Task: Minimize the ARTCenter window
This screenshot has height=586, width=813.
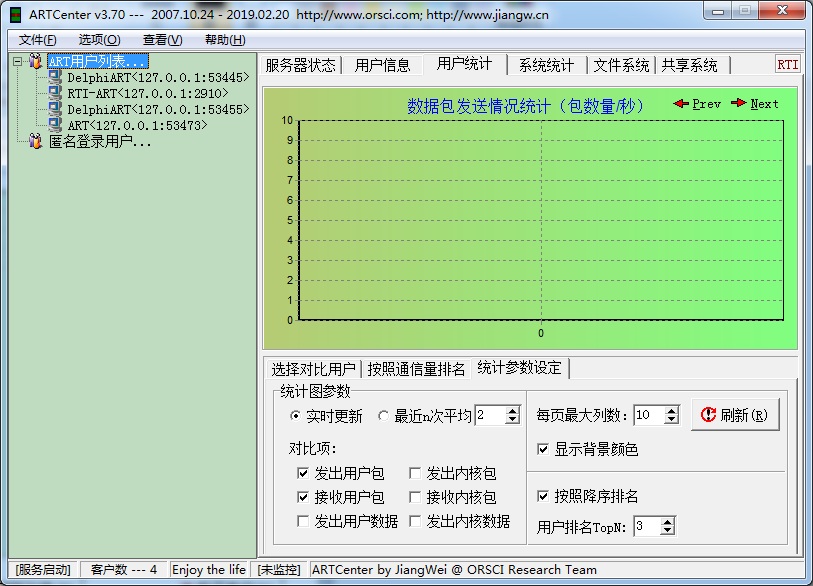Action: click(718, 11)
